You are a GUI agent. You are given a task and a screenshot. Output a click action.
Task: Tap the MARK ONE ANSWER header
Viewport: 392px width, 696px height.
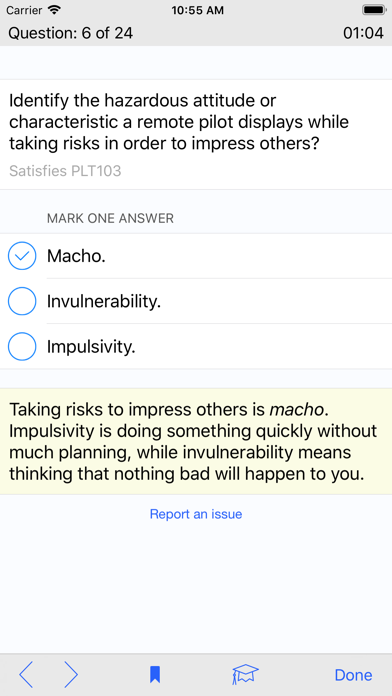(110, 218)
